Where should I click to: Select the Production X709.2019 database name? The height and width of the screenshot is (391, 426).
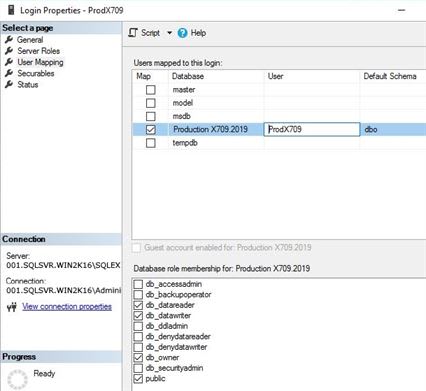tap(210, 129)
